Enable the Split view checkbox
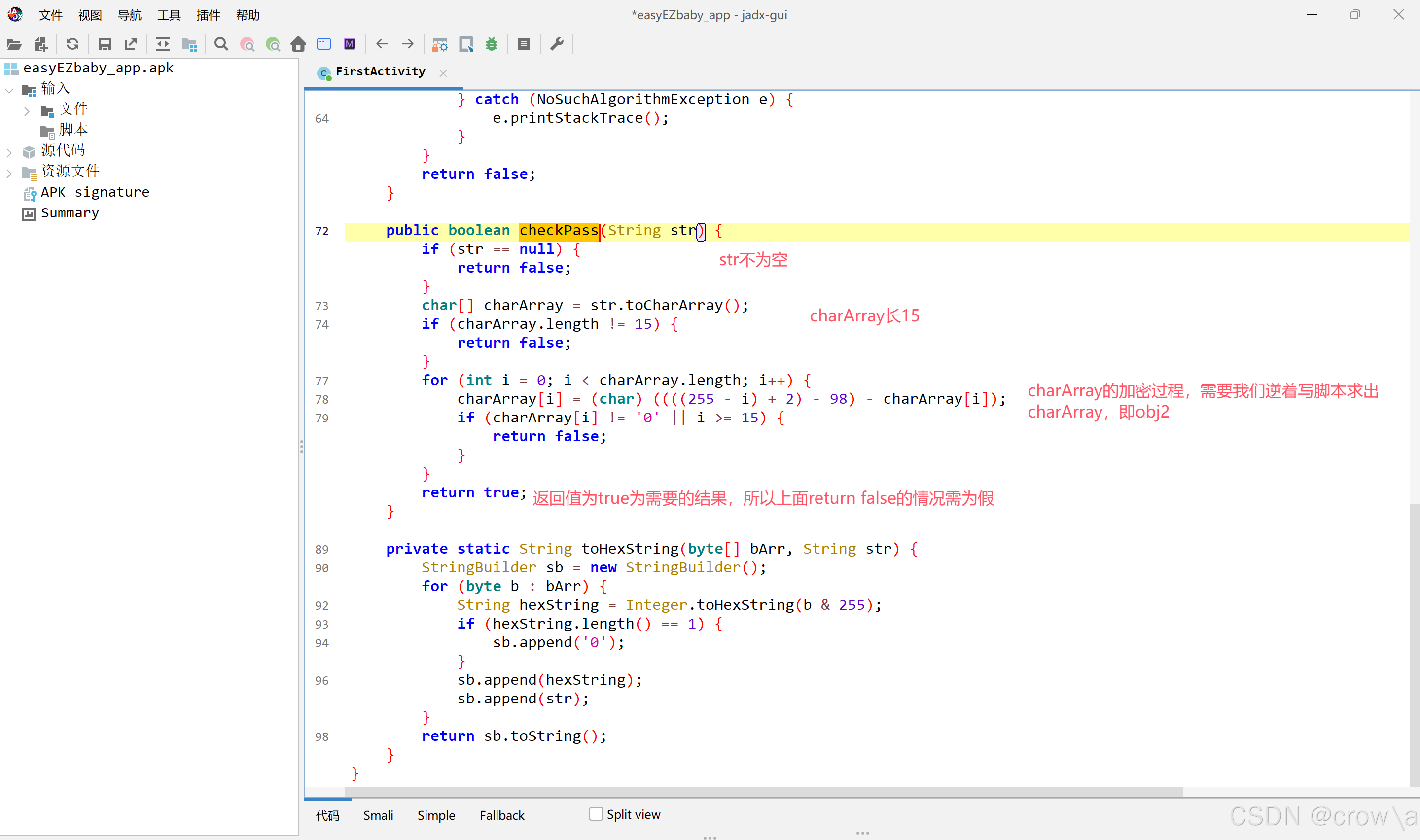 [x=596, y=814]
